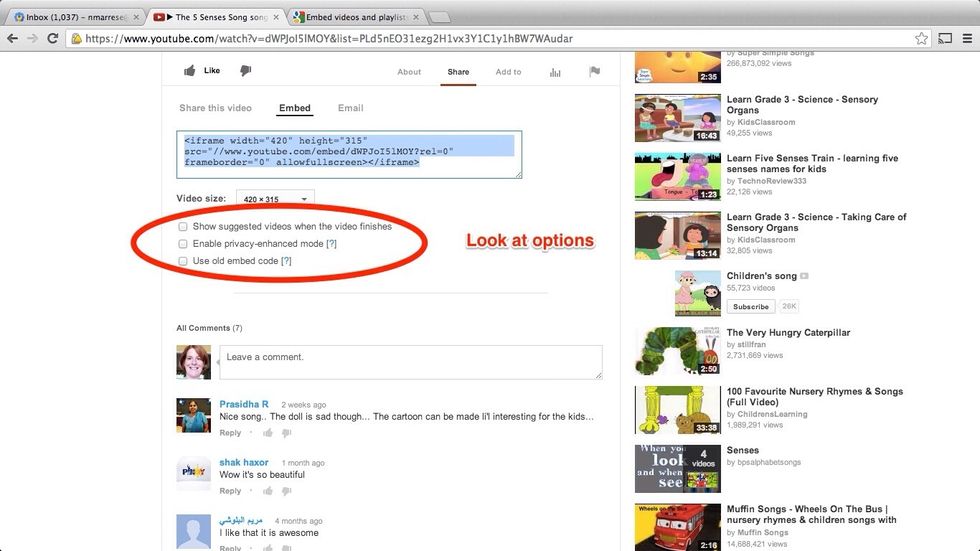The height and width of the screenshot is (551, 980).
Task: Click old embed code help [?] link
Action: pyautogui.click(x=286, y=261)
